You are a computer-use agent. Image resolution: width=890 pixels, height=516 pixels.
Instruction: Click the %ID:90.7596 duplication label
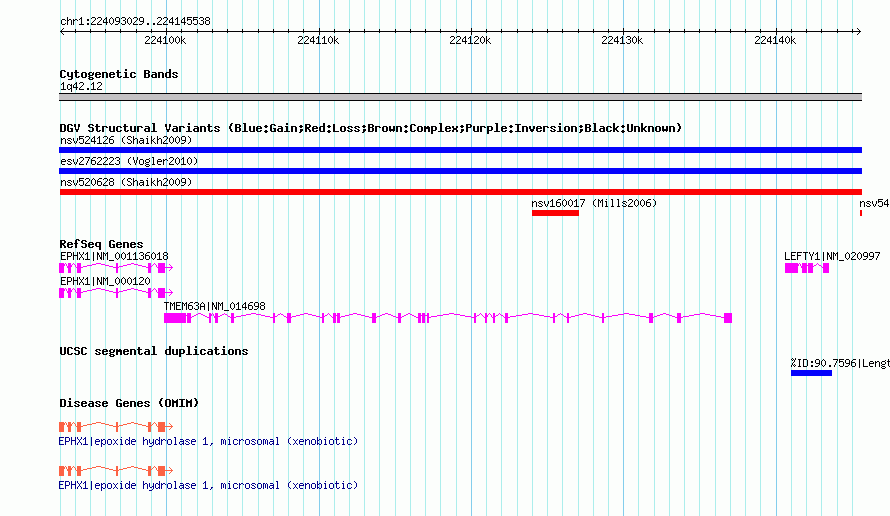click(840, 363)
